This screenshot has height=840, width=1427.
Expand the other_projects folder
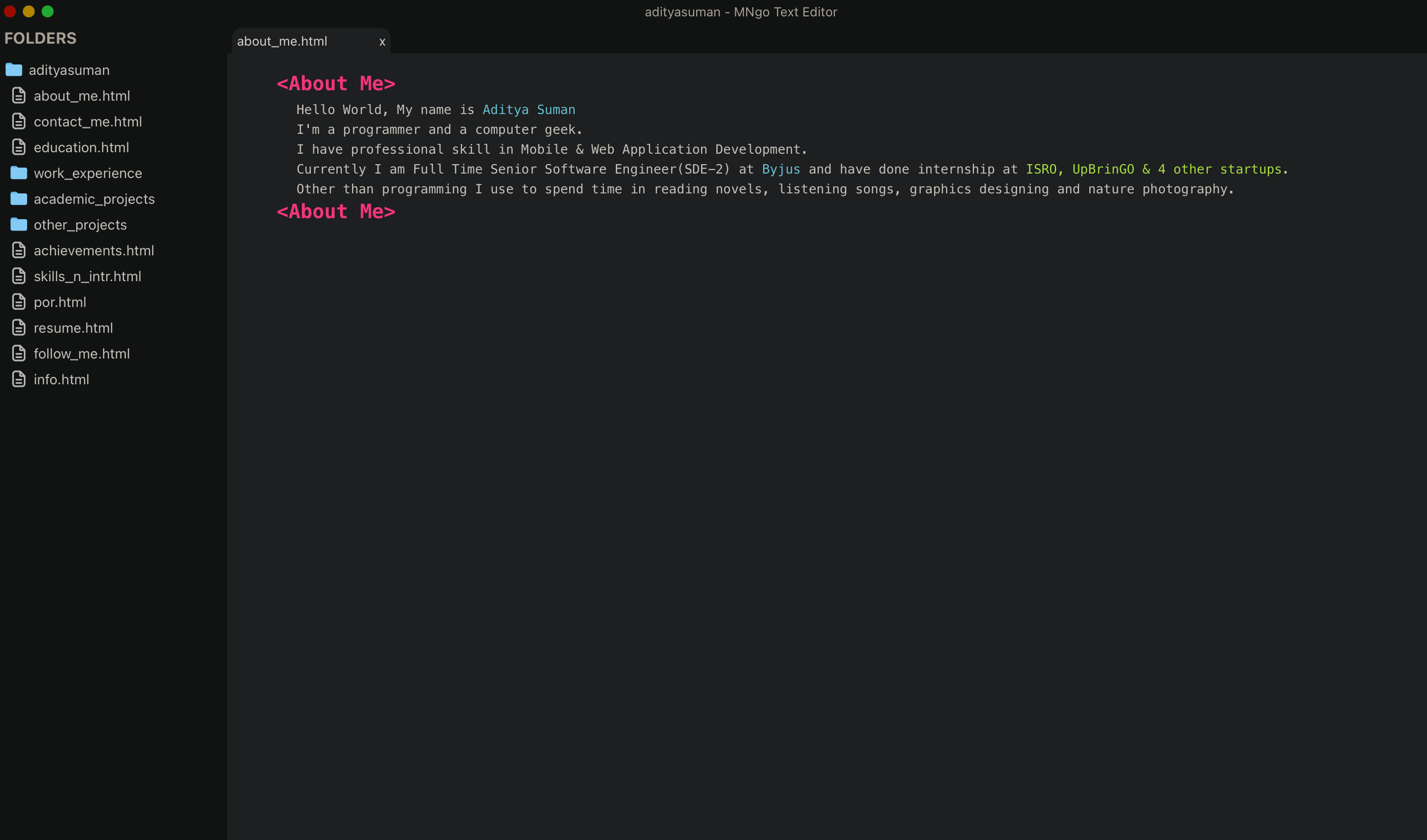tap(80, 225)
